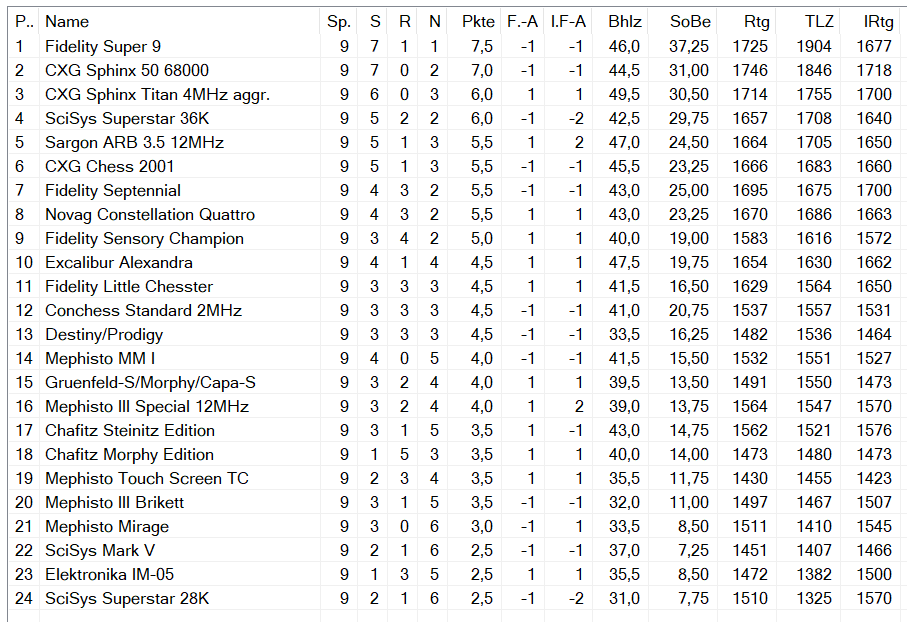907x622 pixels.
Task: Sort by the SoBe column header
Action: click(689, 21)
